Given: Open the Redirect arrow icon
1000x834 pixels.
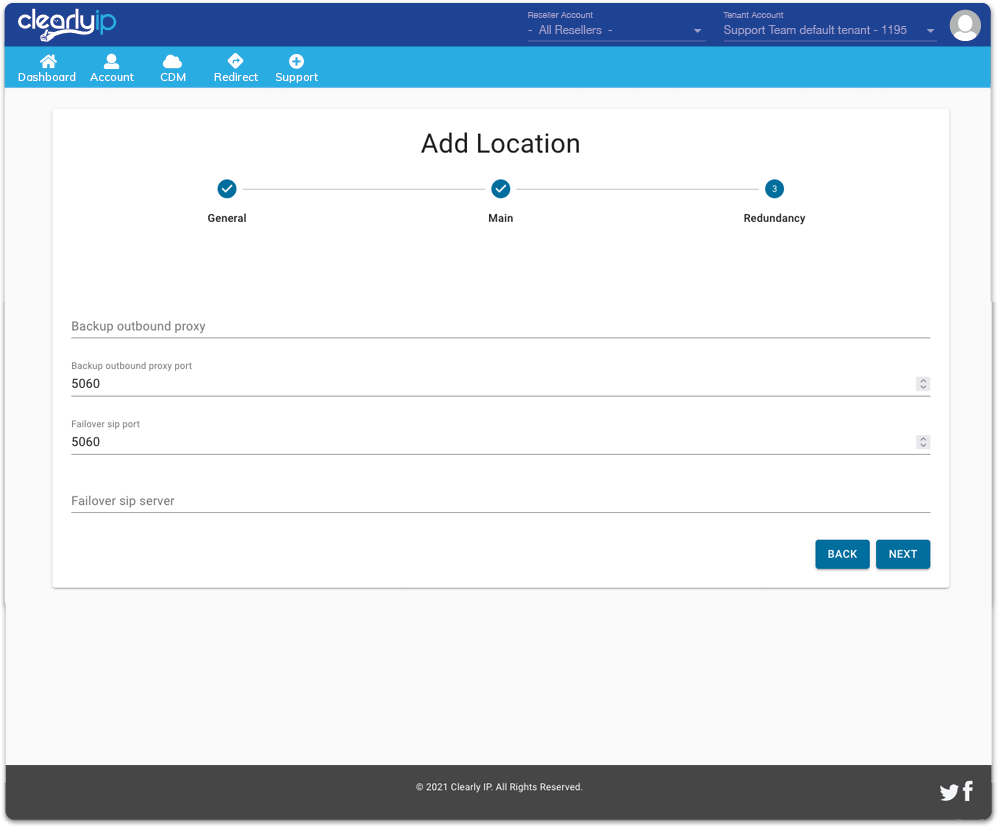Looking at the screenshot, I should 236,61.
